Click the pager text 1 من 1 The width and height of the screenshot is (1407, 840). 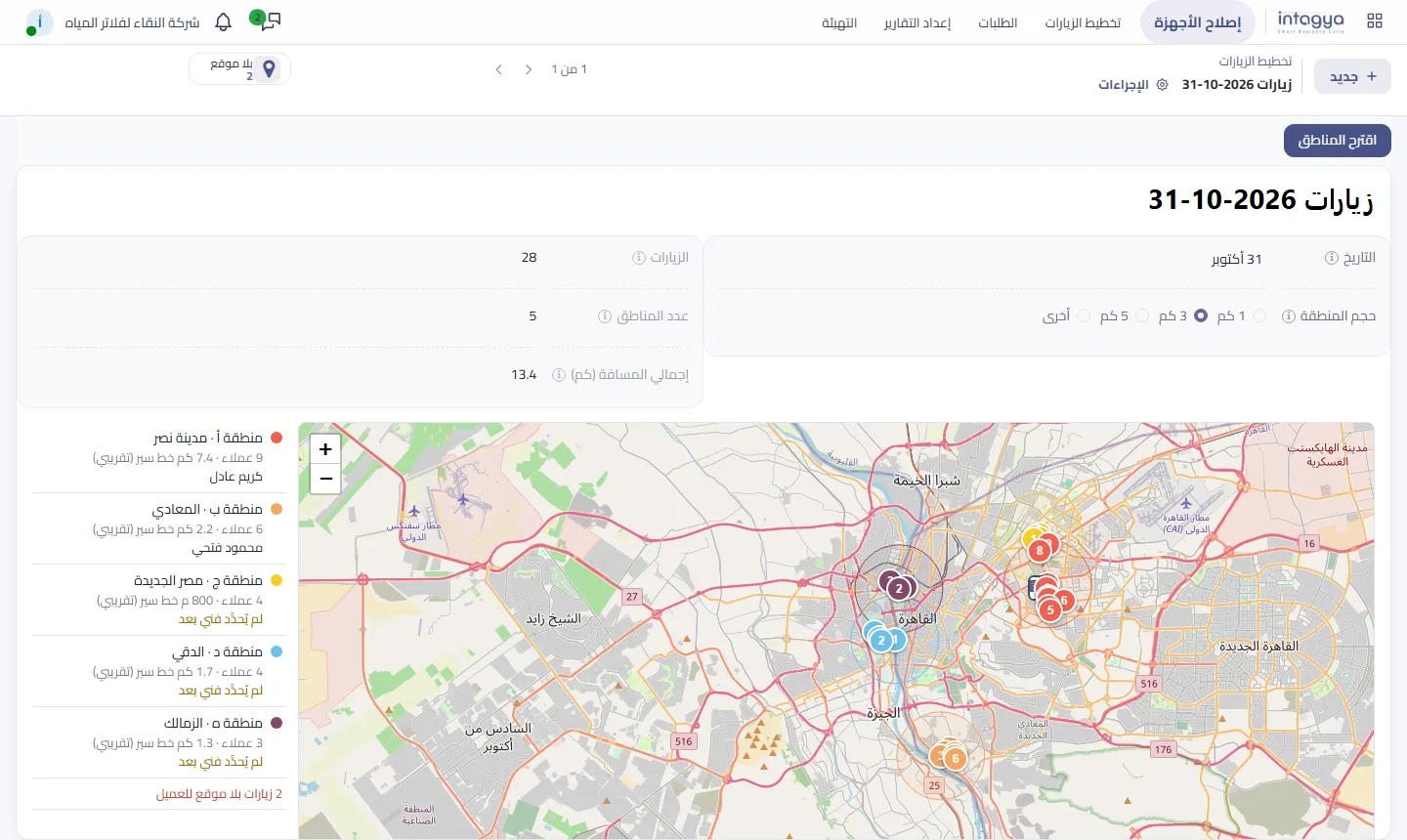pos(569,69)
